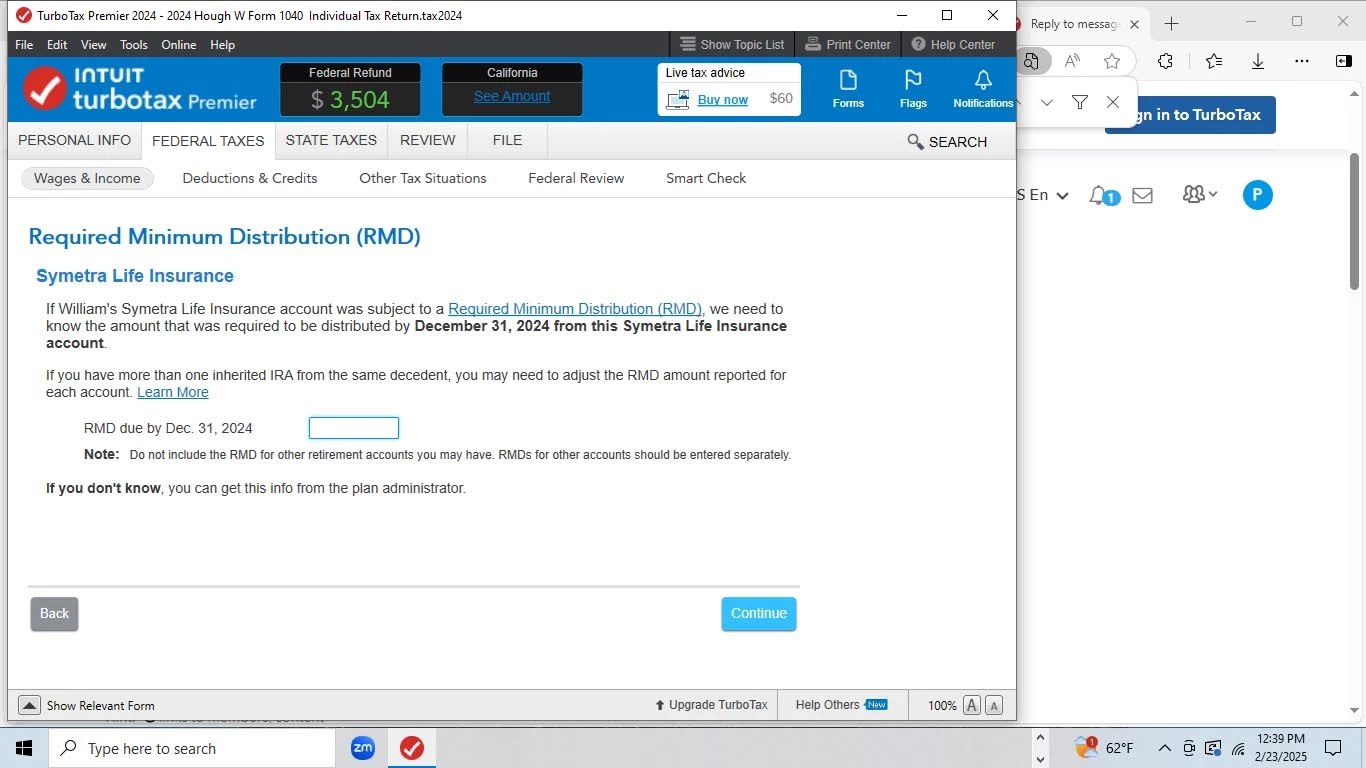The width and height of the screenshot is (1366, 768).
Task: Open messages envelope icon in browser page
Action: 1143,195
